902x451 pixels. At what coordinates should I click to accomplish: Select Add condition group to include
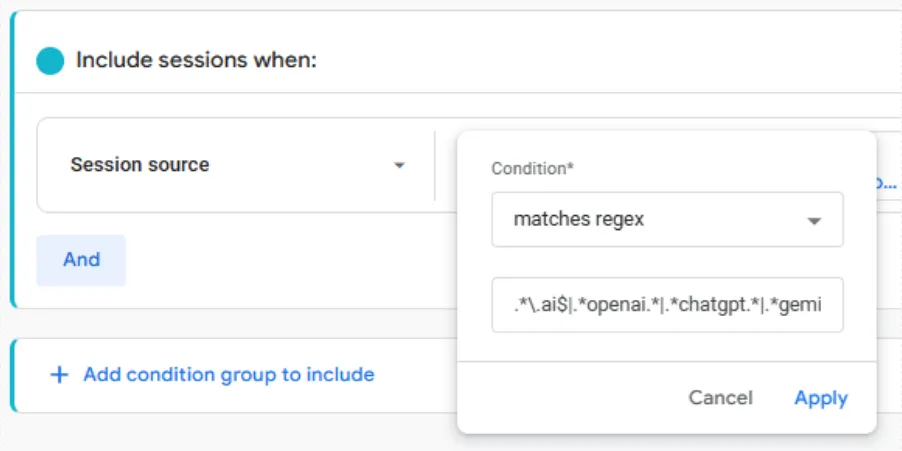click(x=228, y=375)
